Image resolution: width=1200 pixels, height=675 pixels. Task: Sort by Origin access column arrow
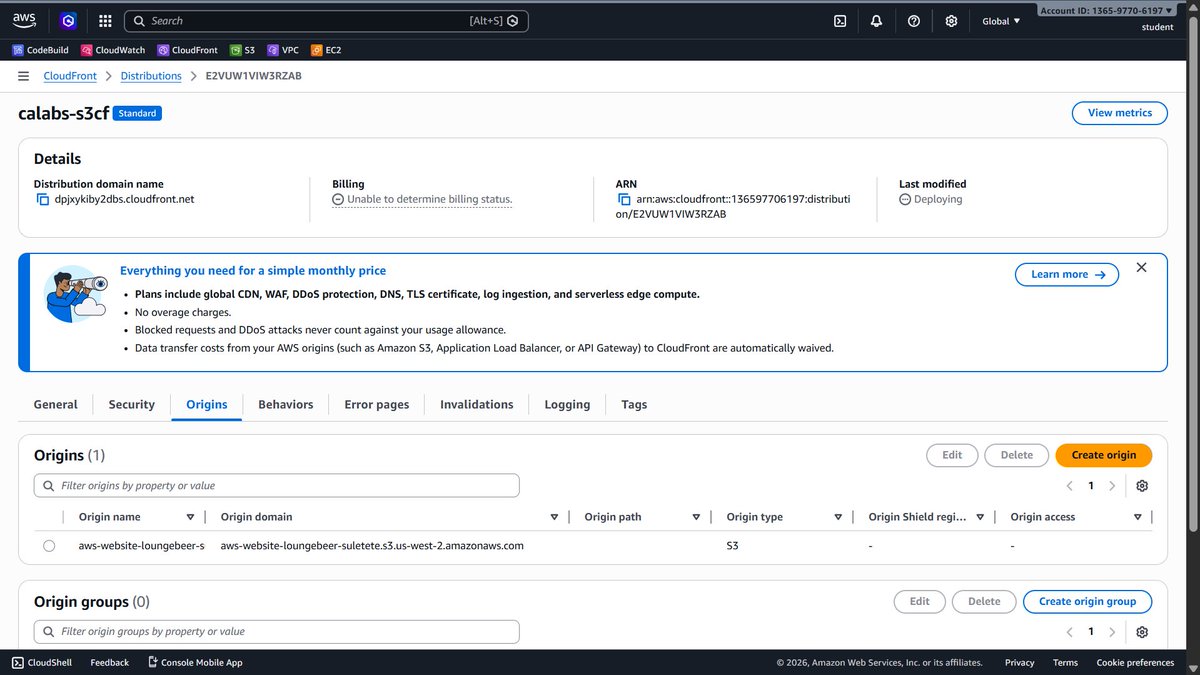1137,517
